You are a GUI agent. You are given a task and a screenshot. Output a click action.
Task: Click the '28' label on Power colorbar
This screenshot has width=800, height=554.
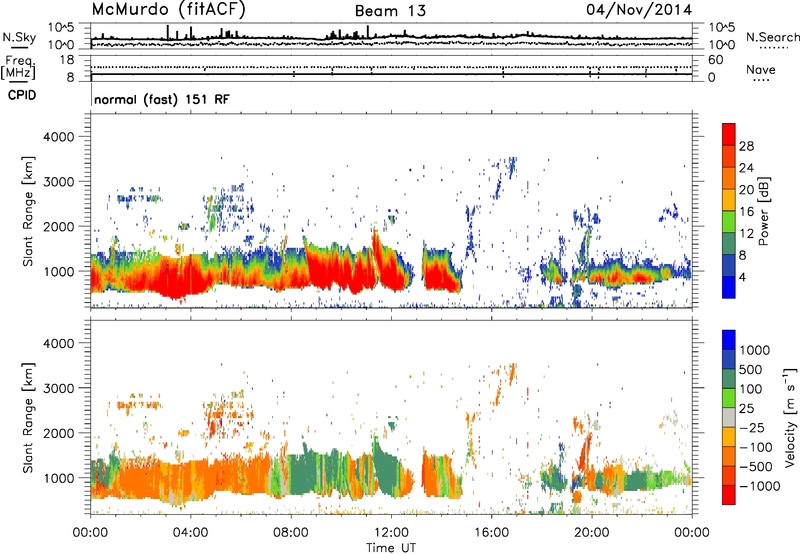pos(746,146)
